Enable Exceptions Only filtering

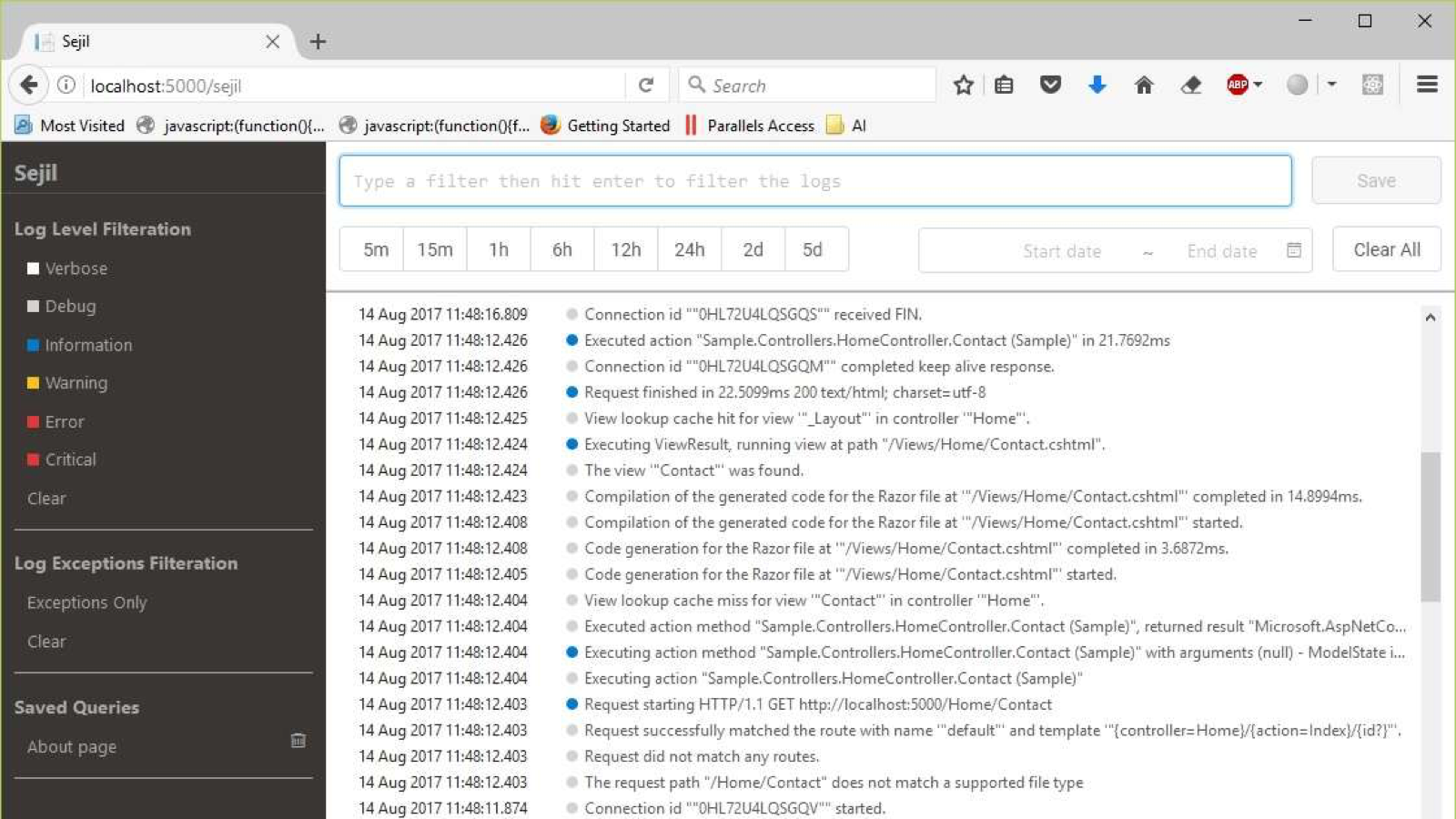point(87,602)
